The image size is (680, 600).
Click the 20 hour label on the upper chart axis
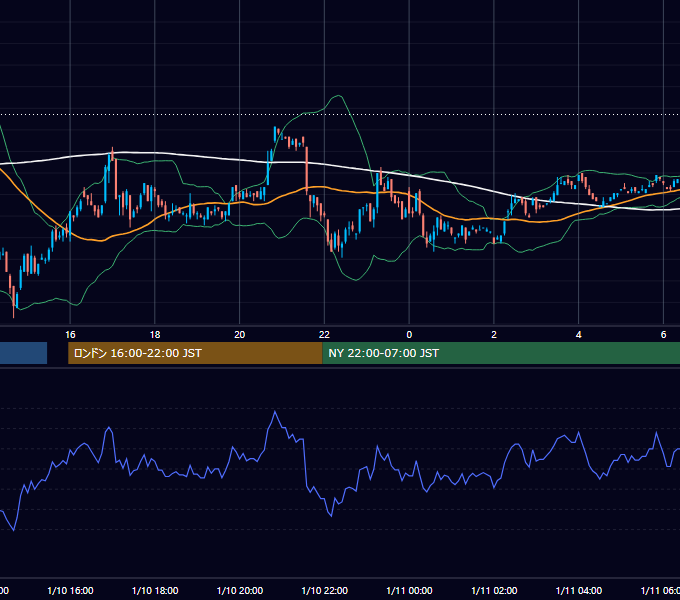tap(239, 335)
